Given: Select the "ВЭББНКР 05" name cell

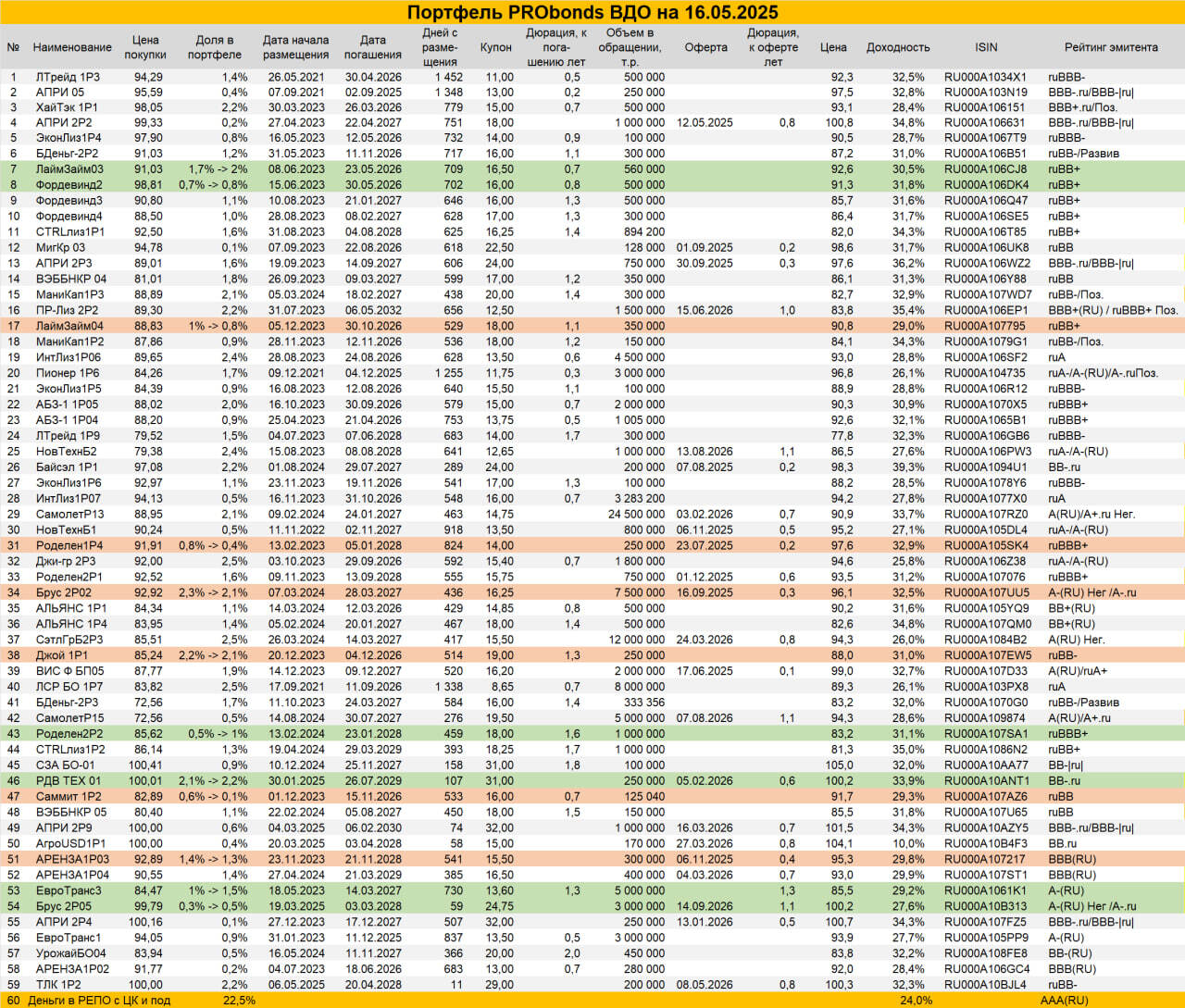Looking at the screenshot, I should (71, 813).
